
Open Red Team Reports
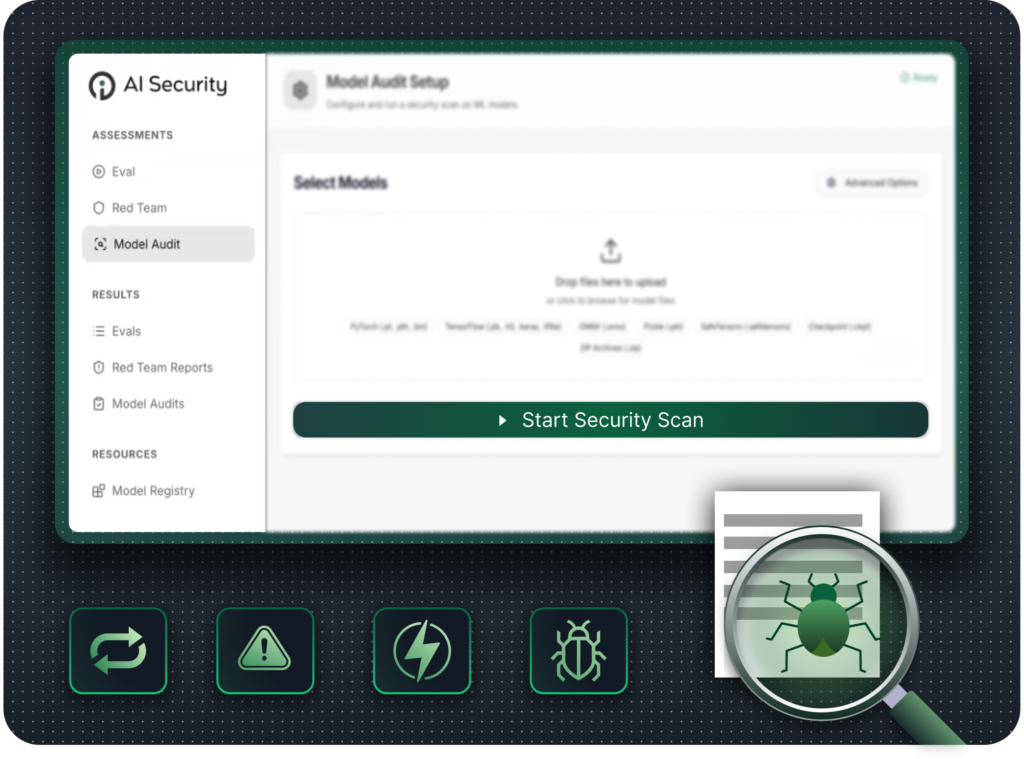(x=161, y=367)
